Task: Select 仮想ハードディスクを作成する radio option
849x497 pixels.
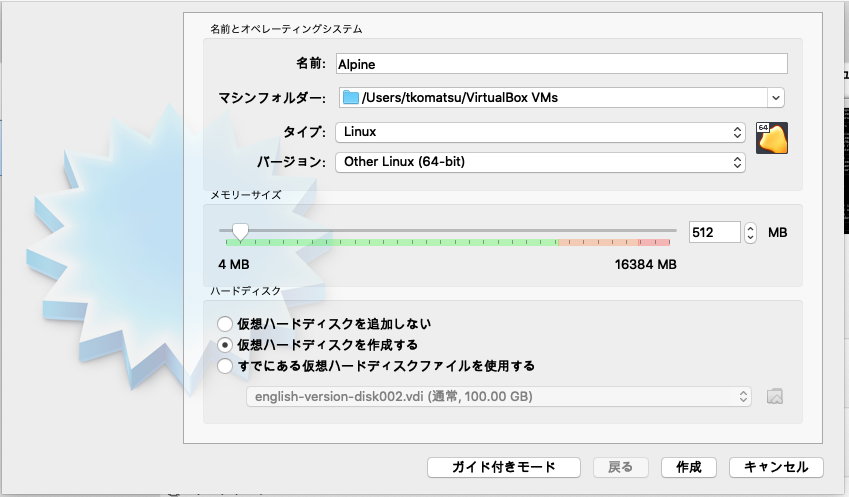Action: coord(225,345)
